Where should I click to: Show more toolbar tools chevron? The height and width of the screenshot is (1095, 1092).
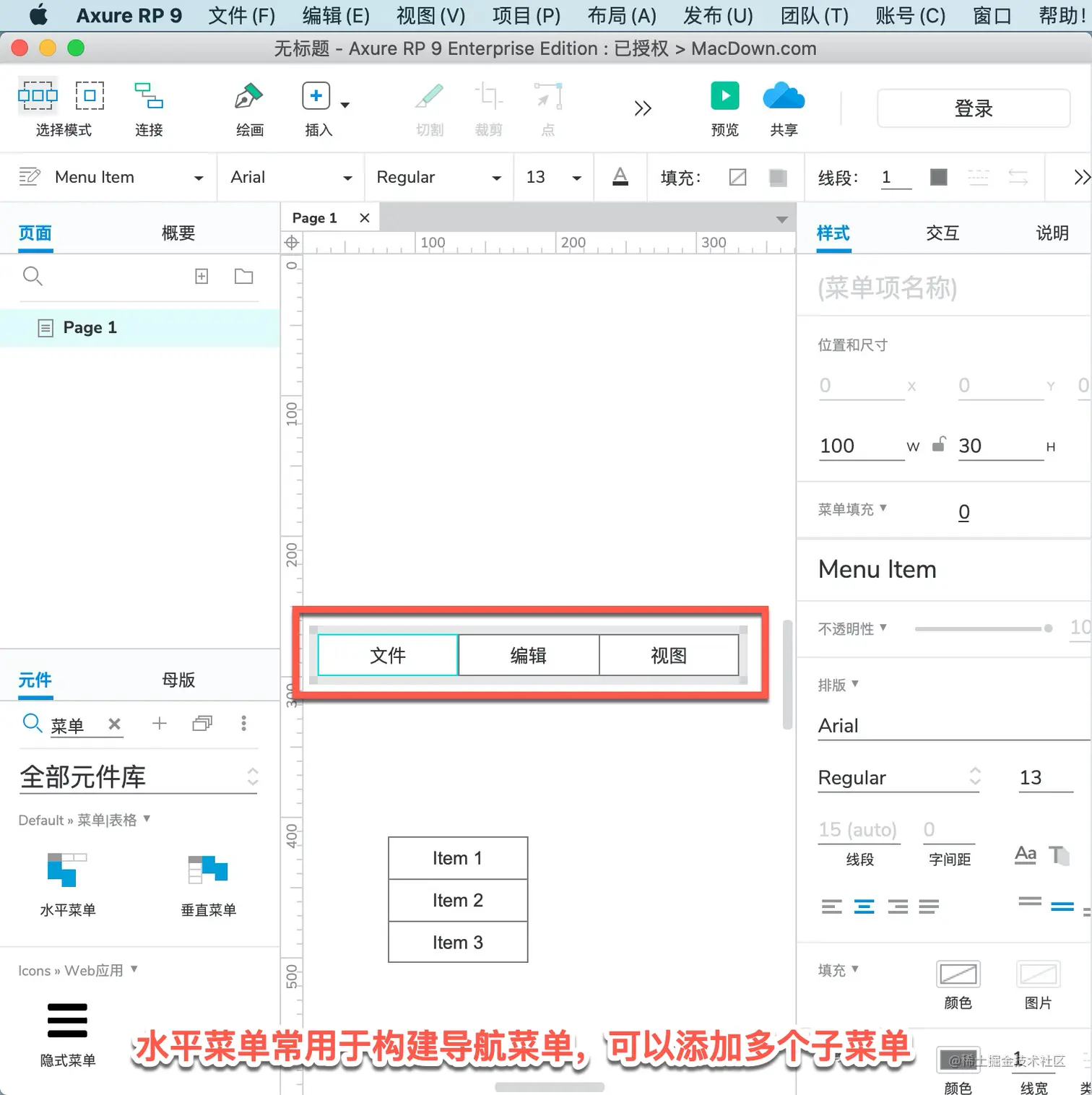pyautogui.click(x=643, y=108)
